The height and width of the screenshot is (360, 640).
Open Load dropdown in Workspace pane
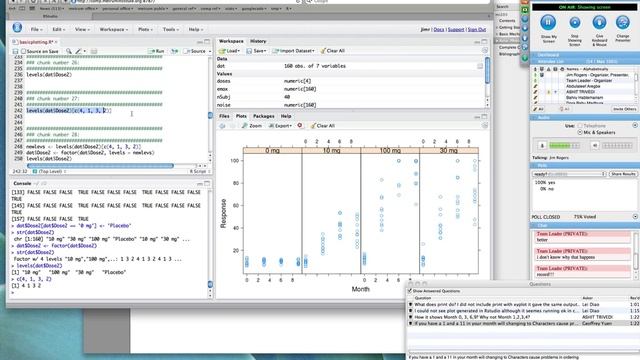click(230, 51)
